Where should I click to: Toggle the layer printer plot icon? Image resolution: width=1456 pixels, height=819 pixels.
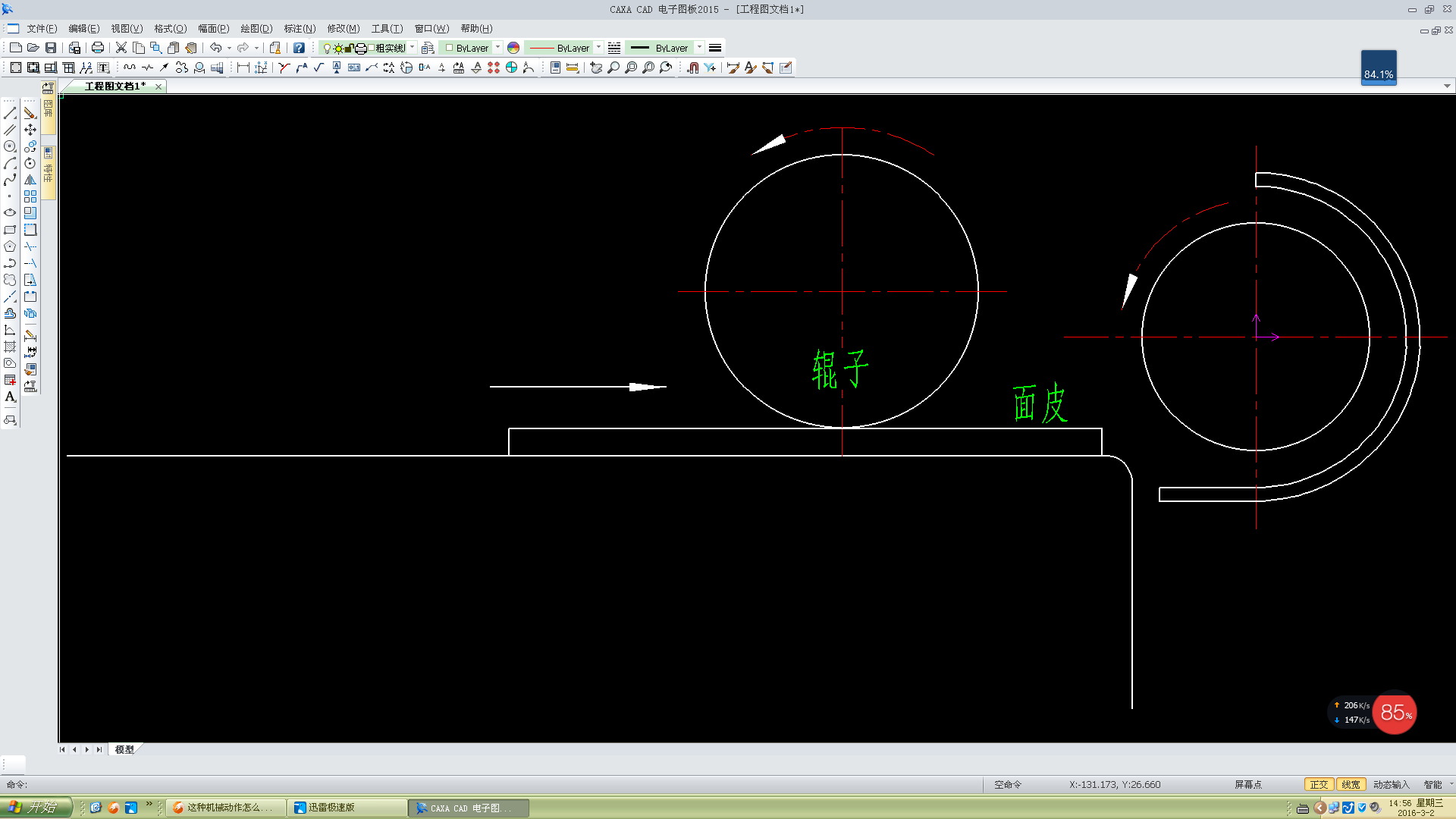pos(361,48)
